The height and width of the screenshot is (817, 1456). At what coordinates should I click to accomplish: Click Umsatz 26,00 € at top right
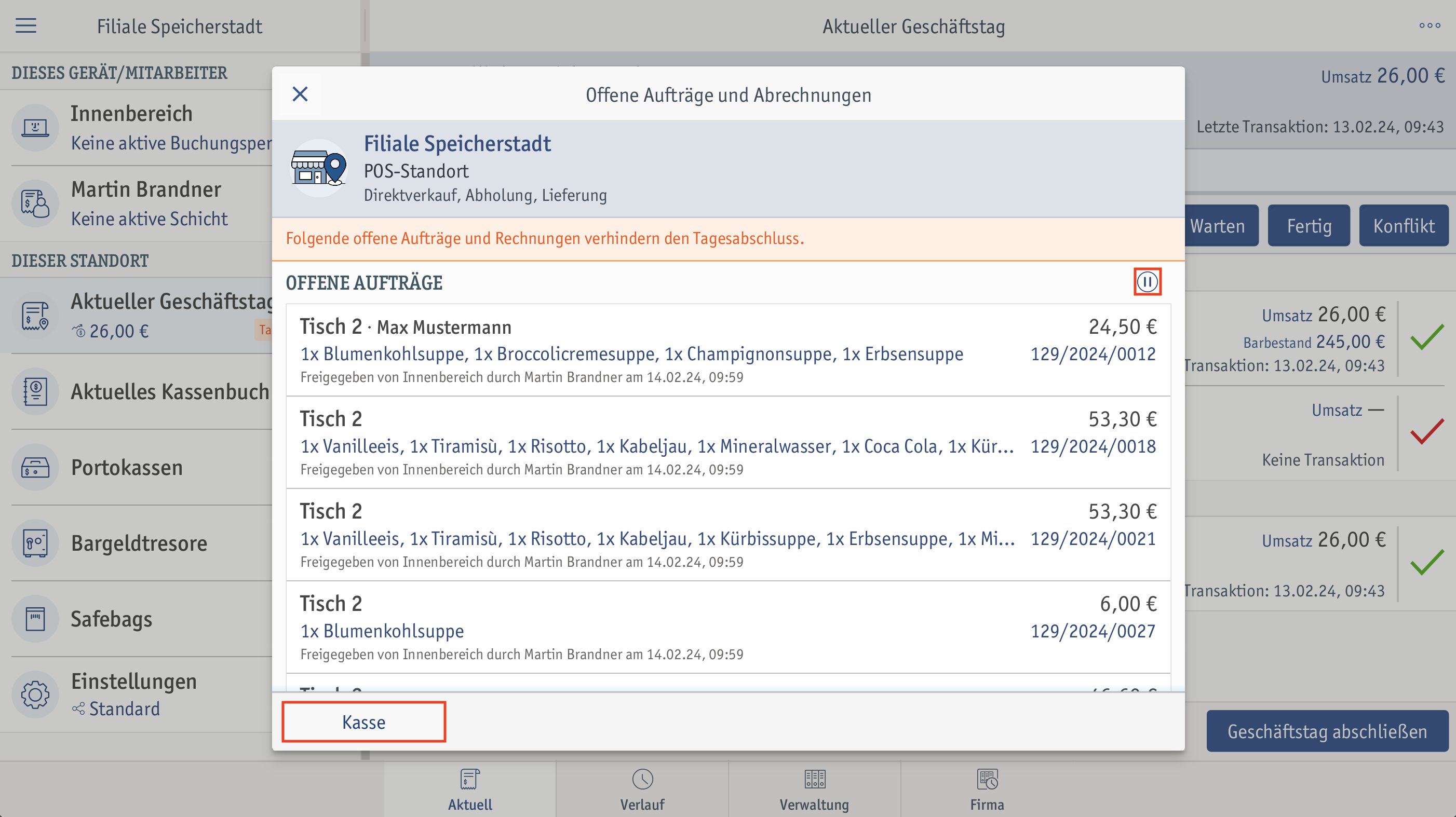[x=1383, y=76]
